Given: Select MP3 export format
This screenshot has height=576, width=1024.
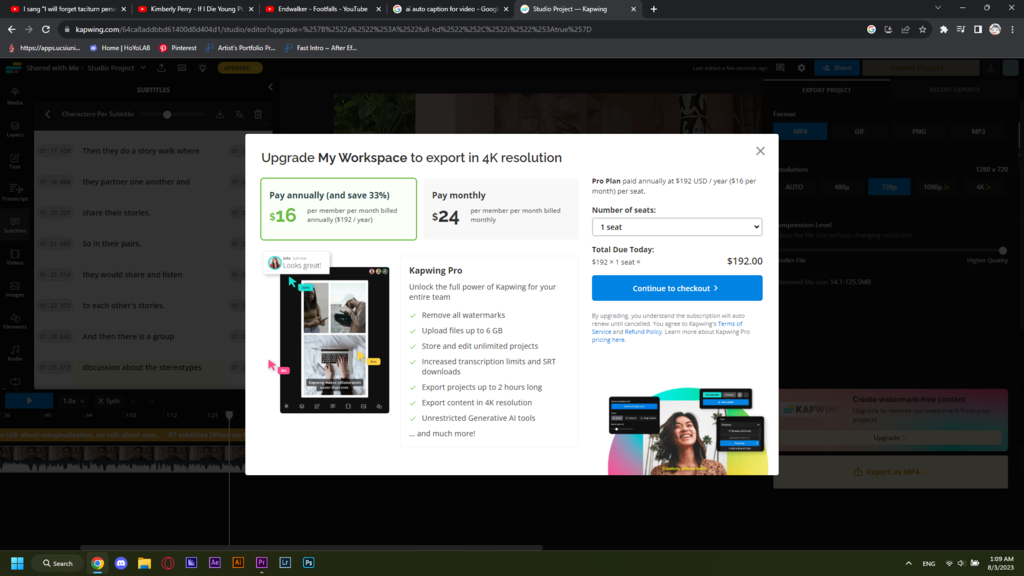Looking at the screenshot, I should pos(978,132).
